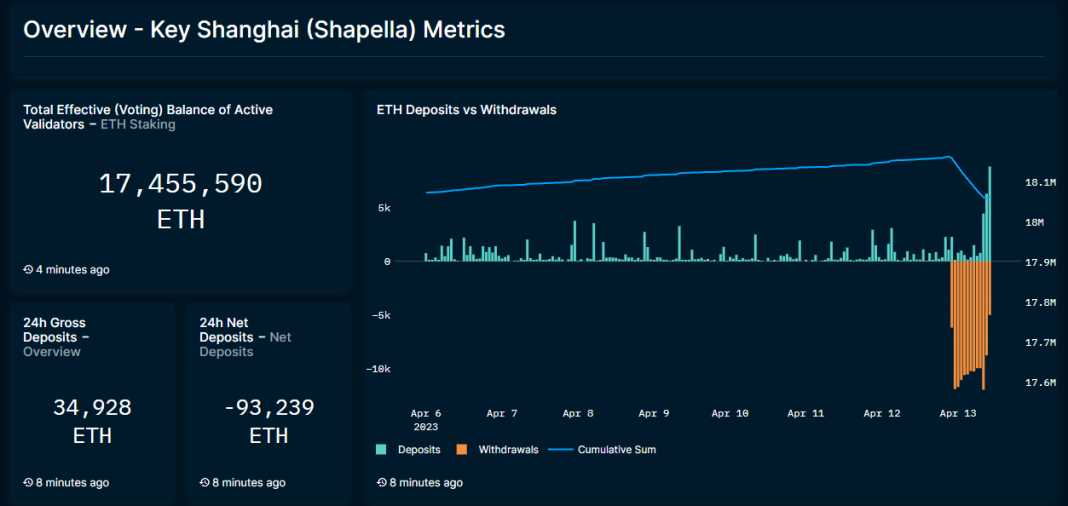Click the clock icon under the 34,928 ETH value
The width and height of the screenshot is (1068, 506).
(28, 483)
